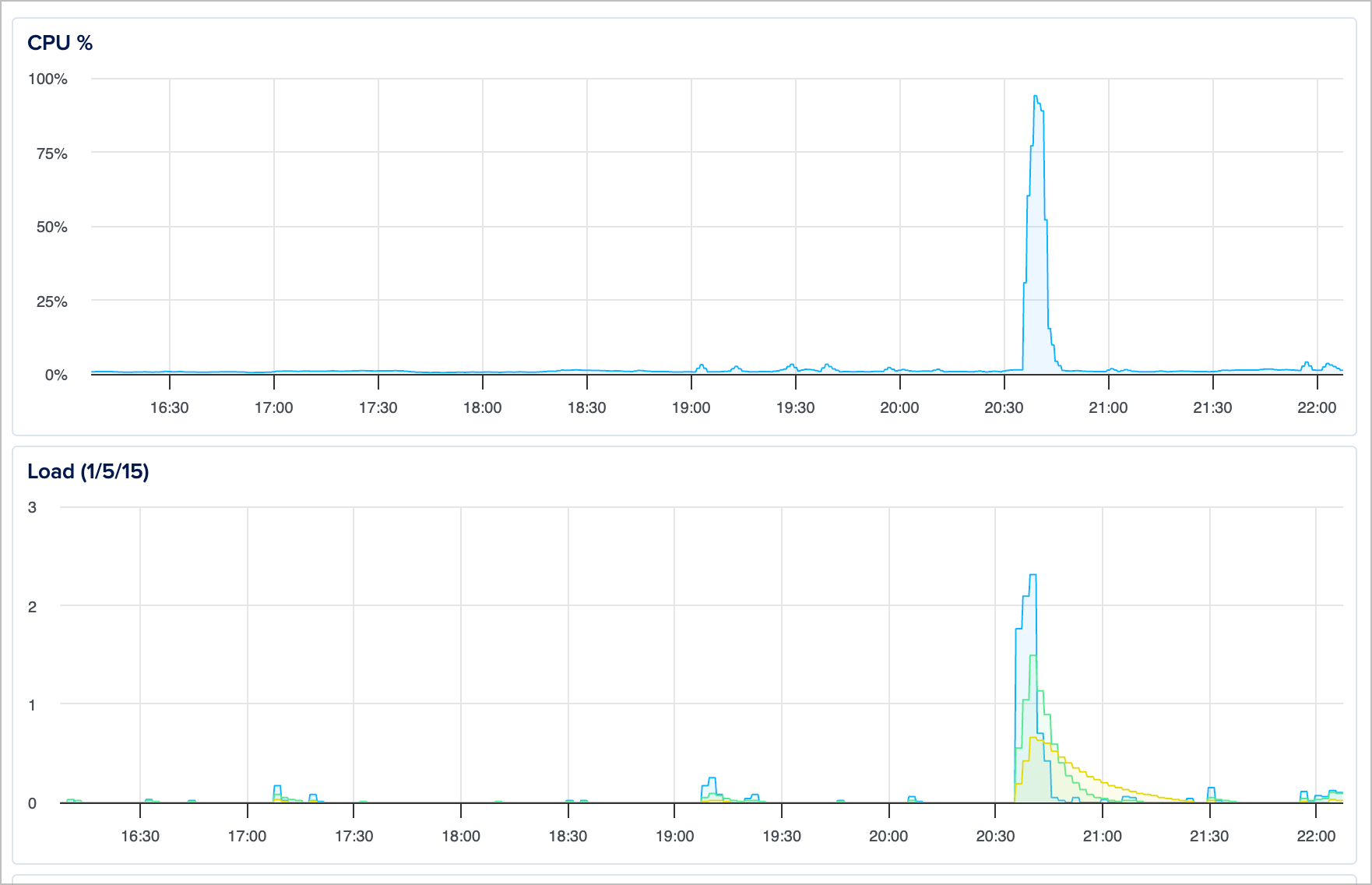1372x885 pixels.
Task: Click the 50% y-axis label
Action: tap(51, 227)
